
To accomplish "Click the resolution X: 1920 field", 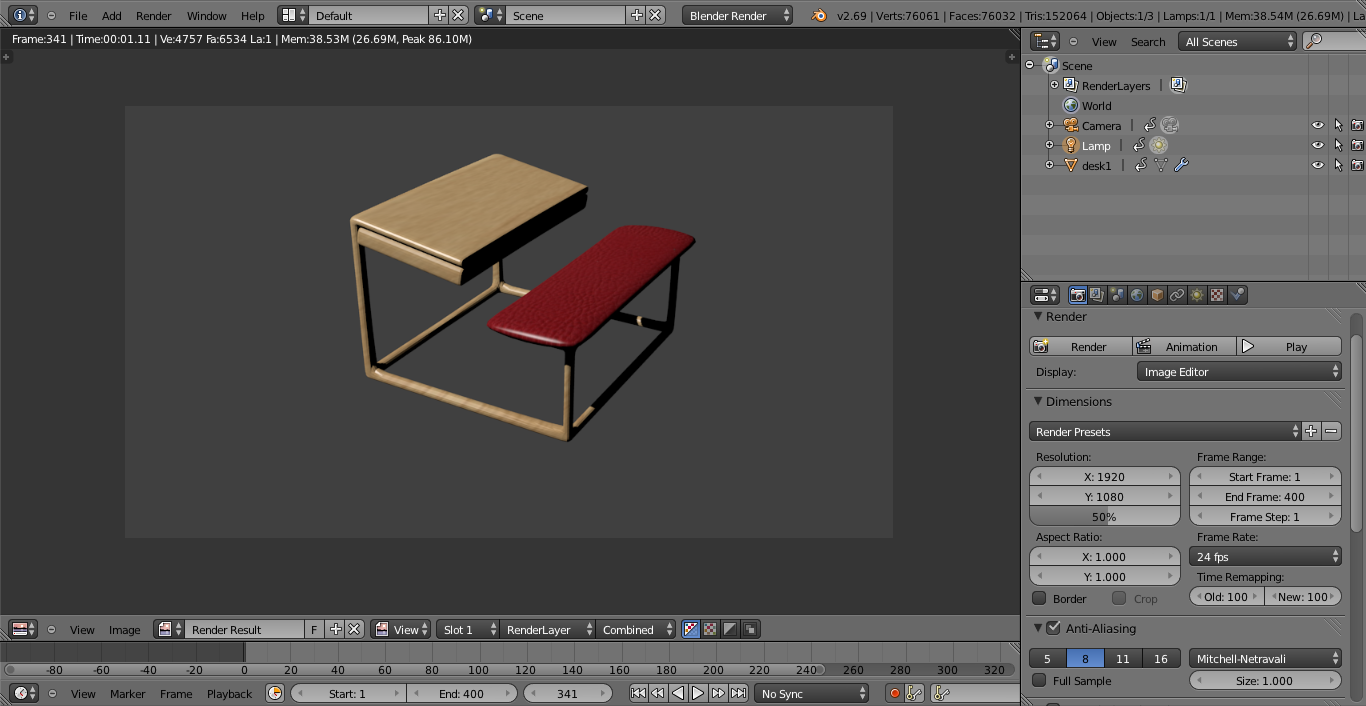I will [1105, 476].
